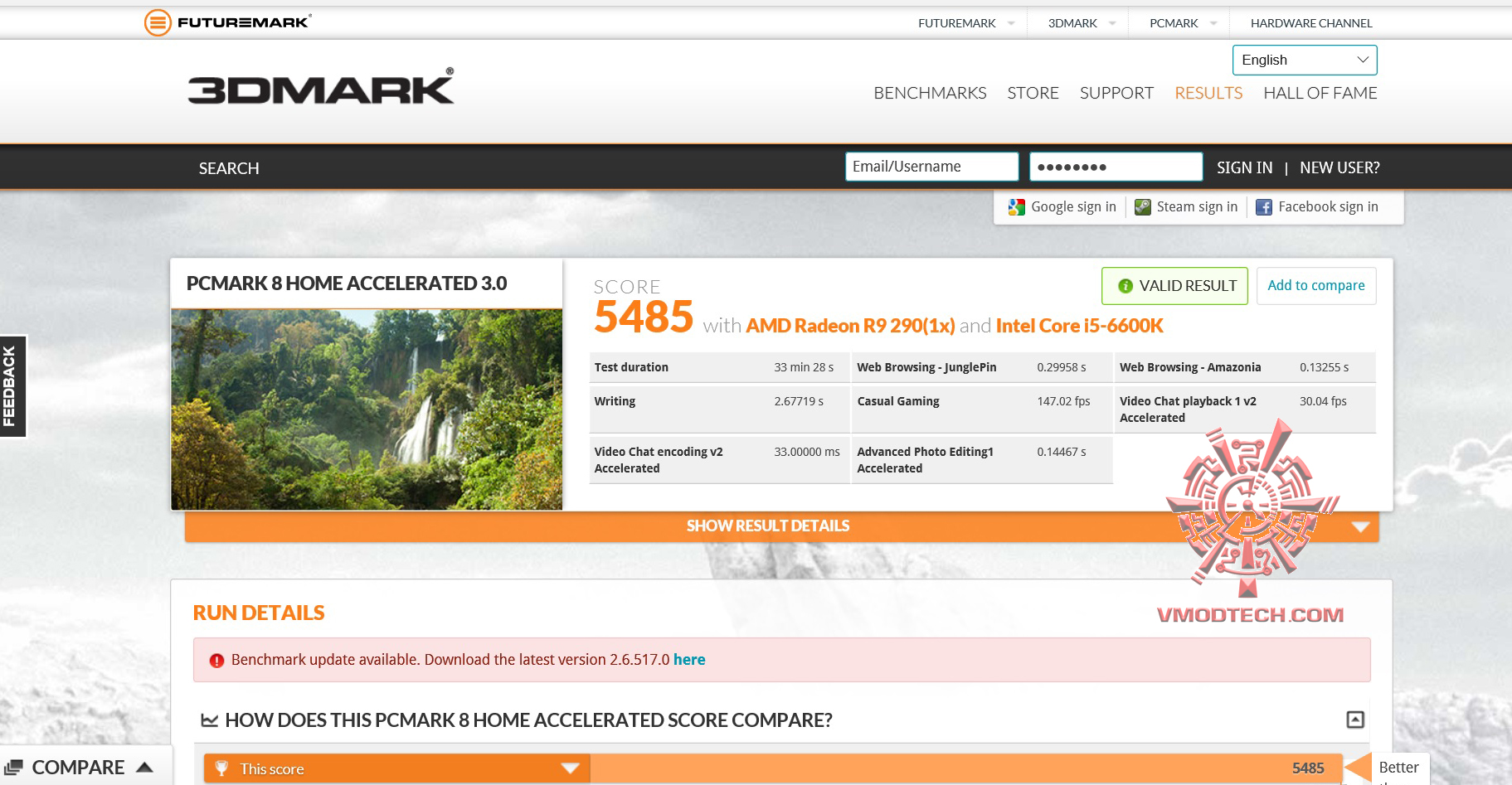Click the Benchmark update available message

pos(450,660)
